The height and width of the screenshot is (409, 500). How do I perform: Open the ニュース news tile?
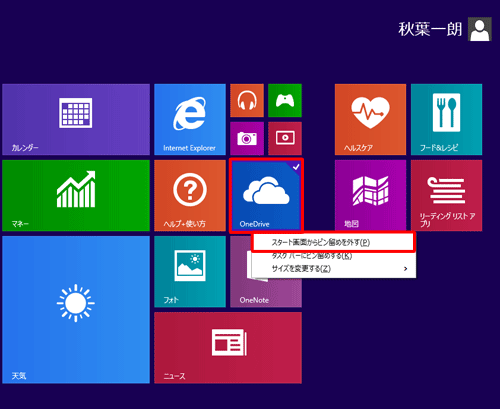[228, 348]
